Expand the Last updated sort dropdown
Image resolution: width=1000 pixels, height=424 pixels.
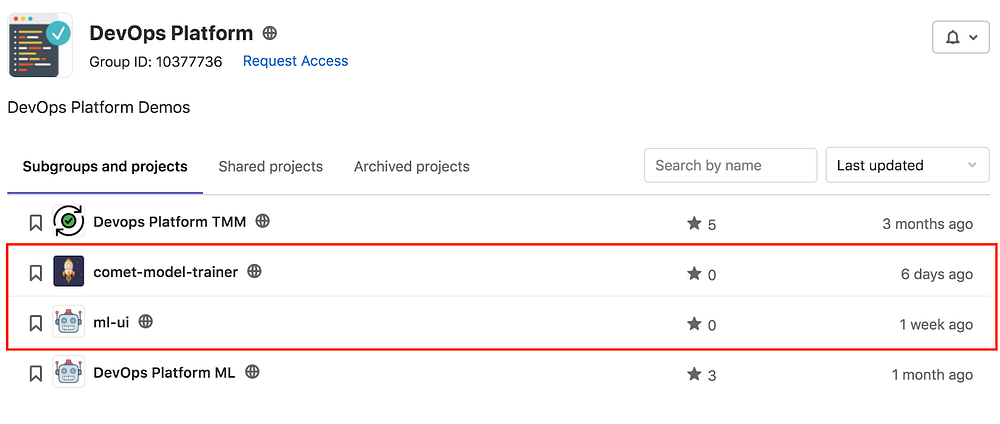coord(906,165)
